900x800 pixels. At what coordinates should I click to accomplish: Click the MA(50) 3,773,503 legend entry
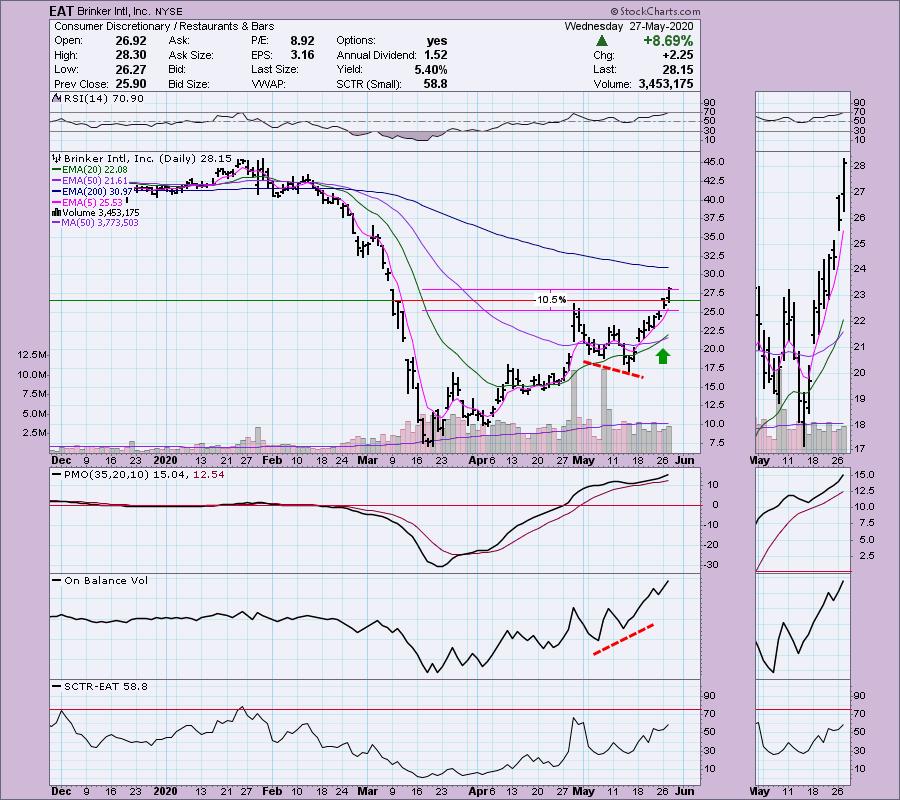click(95, 223)
